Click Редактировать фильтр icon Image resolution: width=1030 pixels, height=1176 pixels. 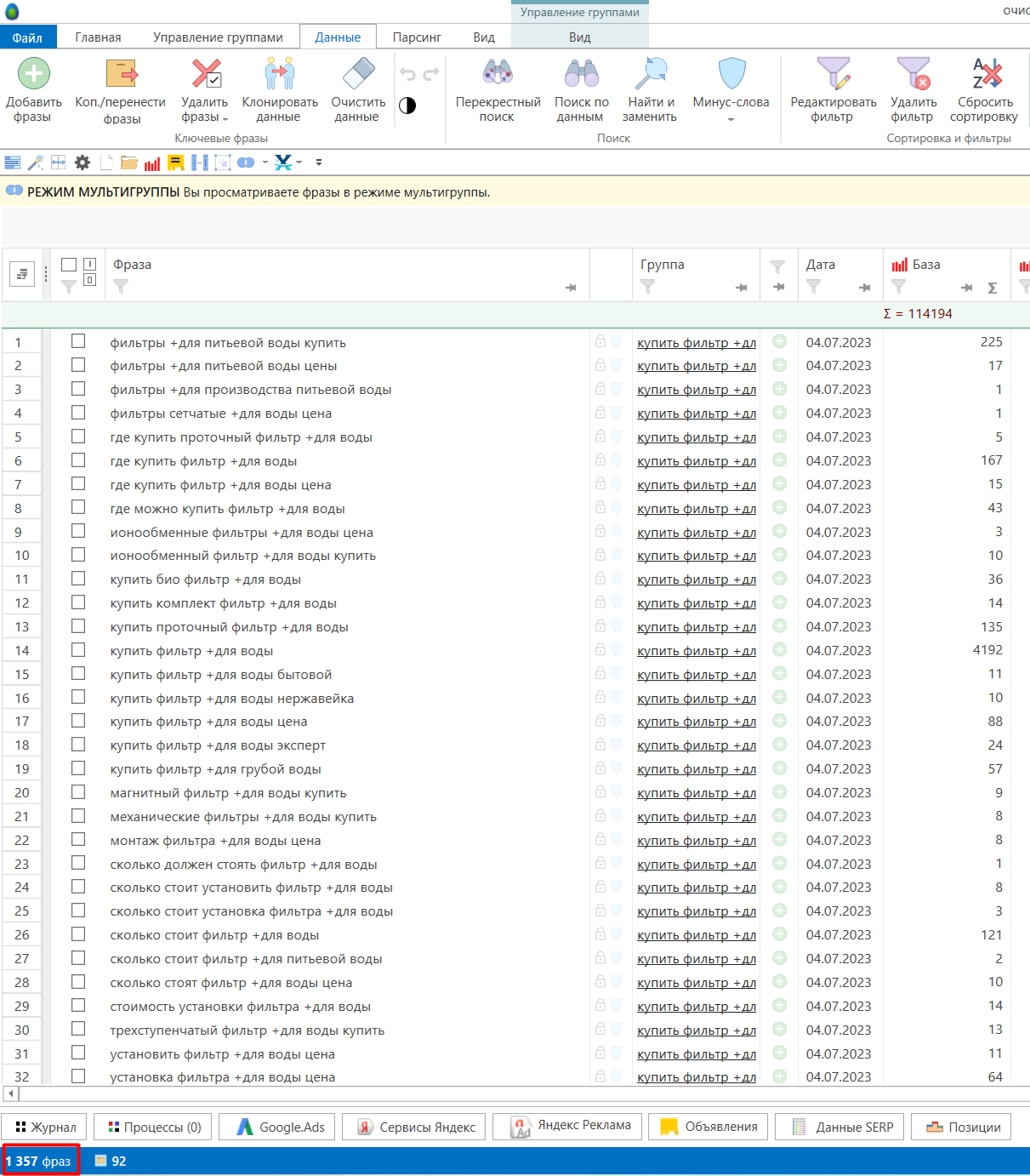(833, 75)
